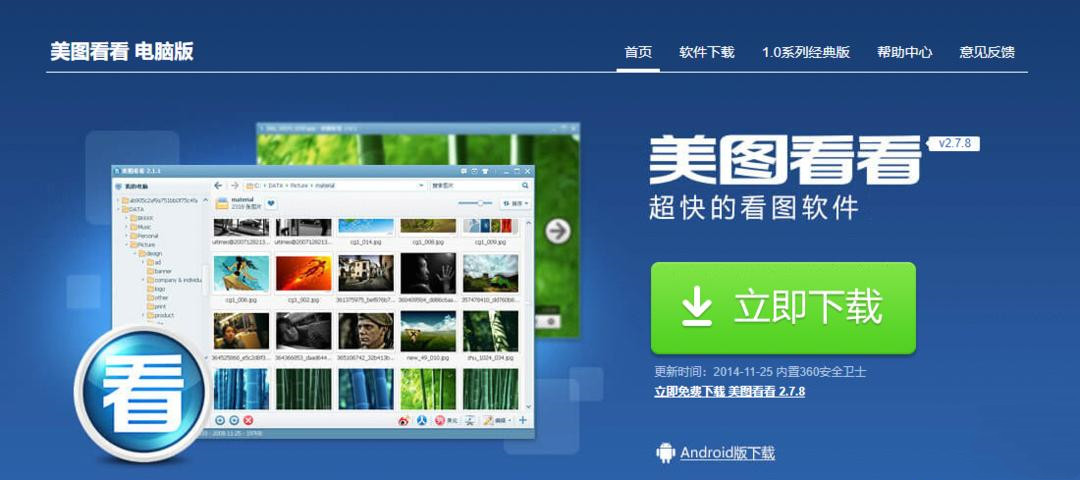Collapse the design folder arrow
Viewport: 1080px width, 480px height.
pos(135,253)
